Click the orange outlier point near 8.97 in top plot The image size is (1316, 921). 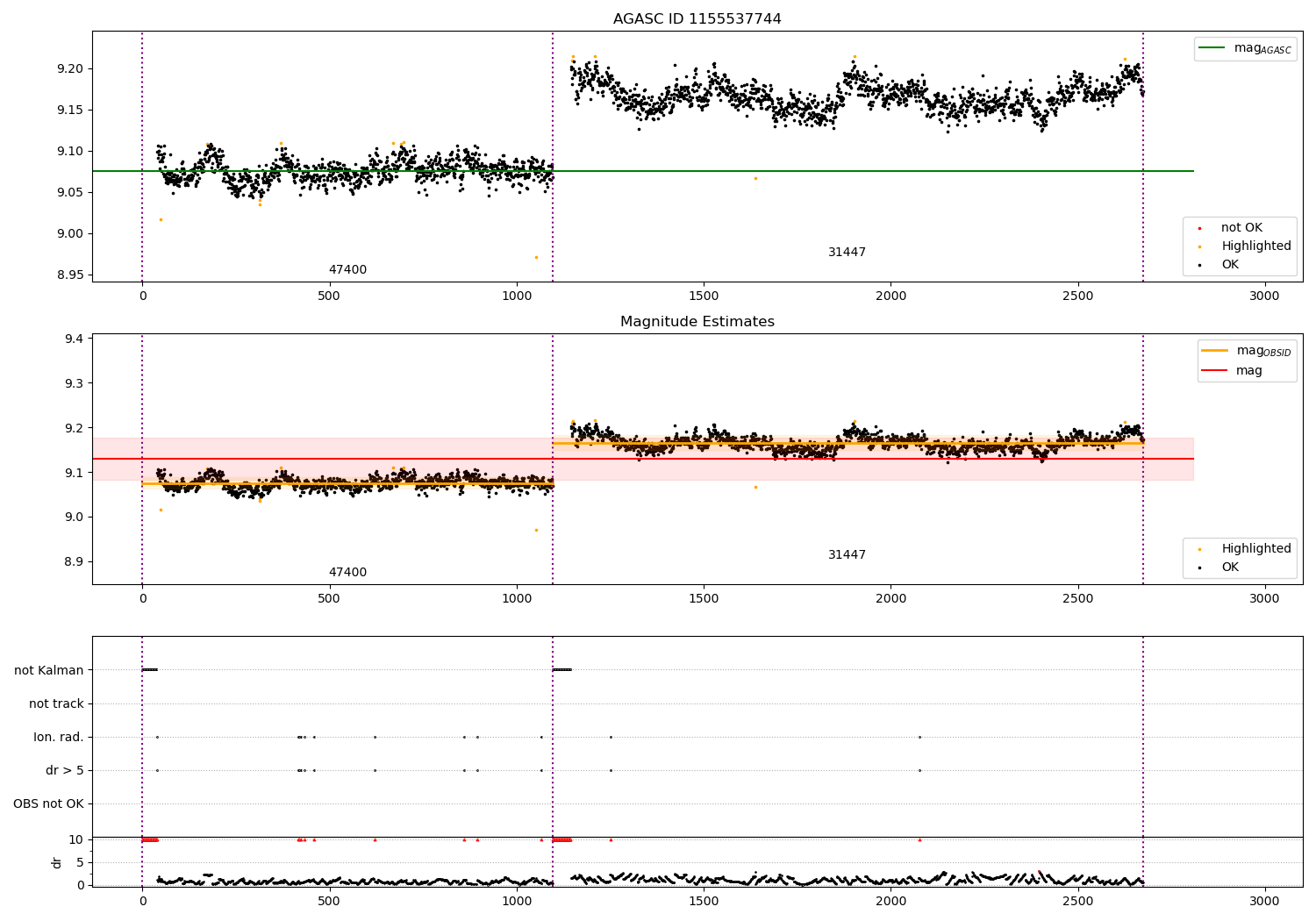click(x=536, y=257)
